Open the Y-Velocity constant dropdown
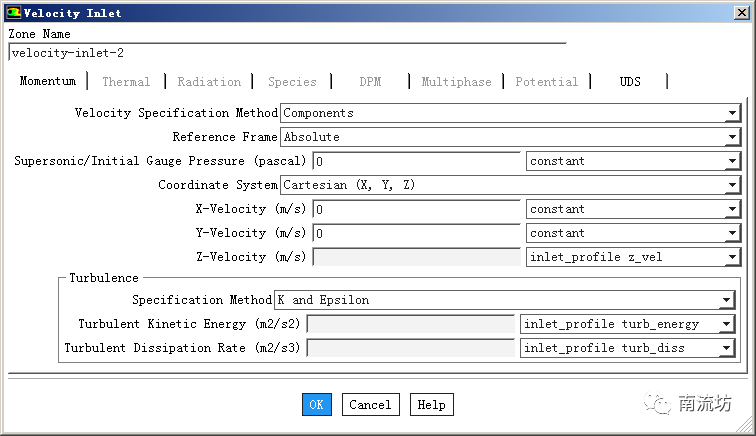 tap(732, 233)
